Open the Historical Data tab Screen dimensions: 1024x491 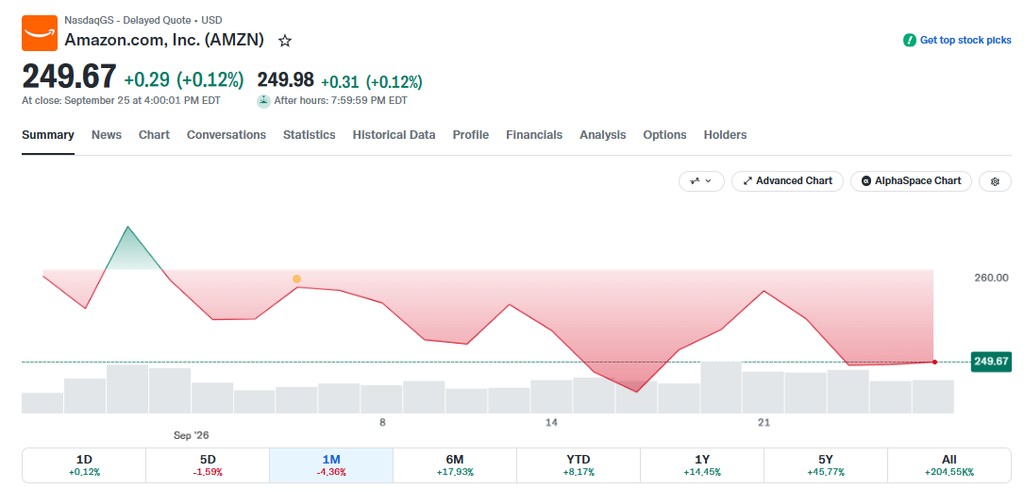pyautogui.click(x=394, y=135)
